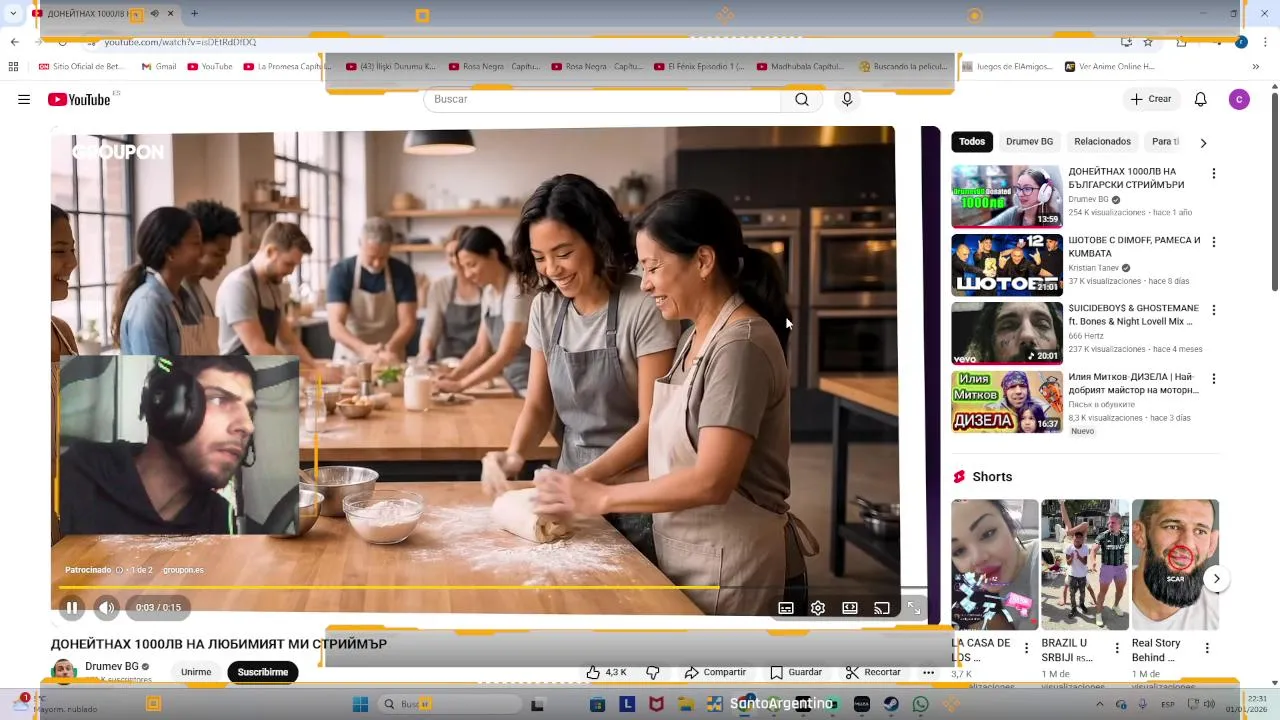Viewport: 1280px width, 720px height.
Task: Open the YouTube hamburger guide menu
Action: (x=24, y=99)
